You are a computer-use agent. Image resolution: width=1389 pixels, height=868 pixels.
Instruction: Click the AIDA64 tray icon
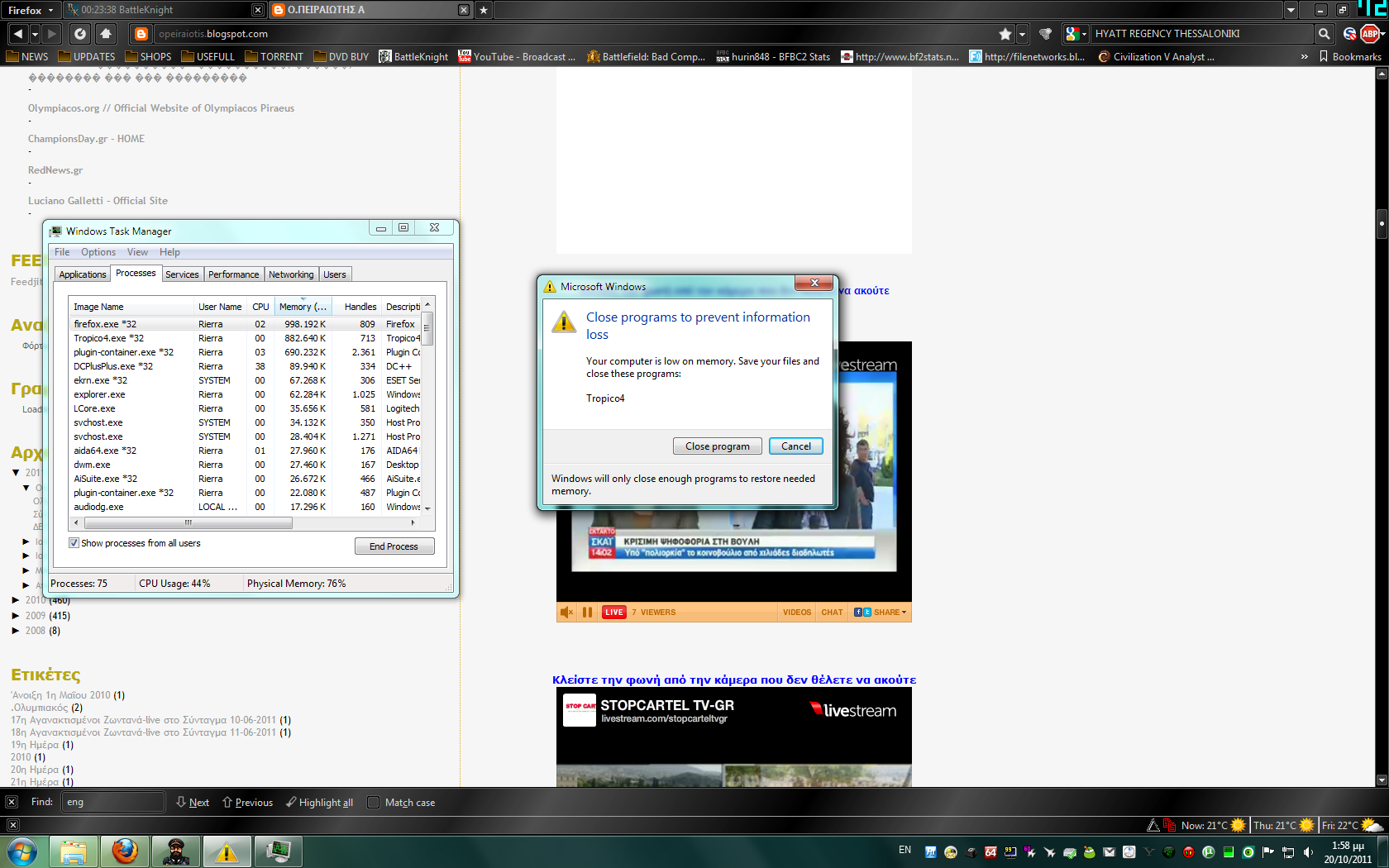(x=990, y=851)
